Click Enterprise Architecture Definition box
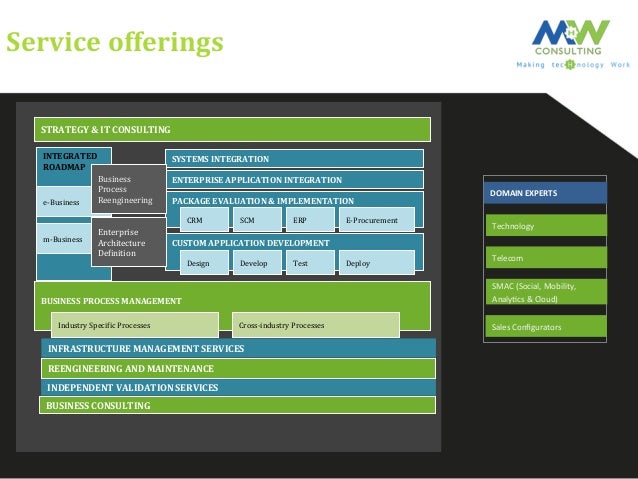638x479 pixels. coord(129,242)
